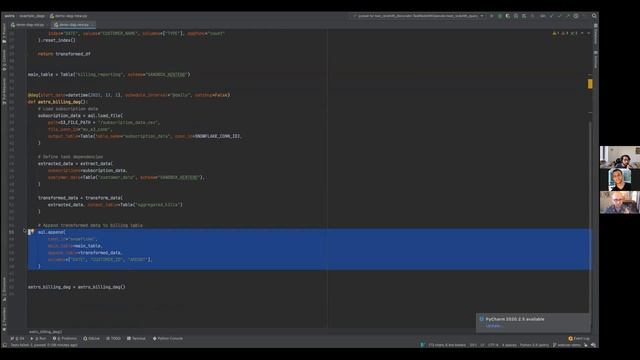This screenshot has width=640, height=360.
Task: Open the Favorites sidebar tool window
Action: 4,319
